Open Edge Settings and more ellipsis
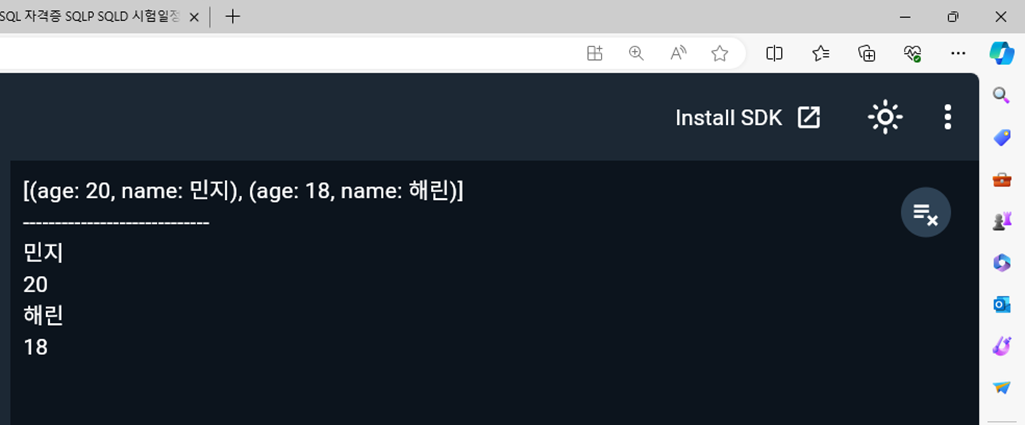This screenshot has width=1025, height=425. 958,54
